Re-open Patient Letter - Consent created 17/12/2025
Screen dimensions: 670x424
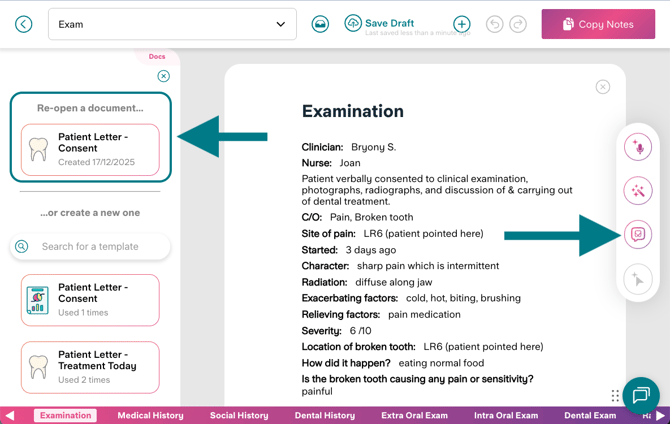pyautogui.click(x=90, y=149)
